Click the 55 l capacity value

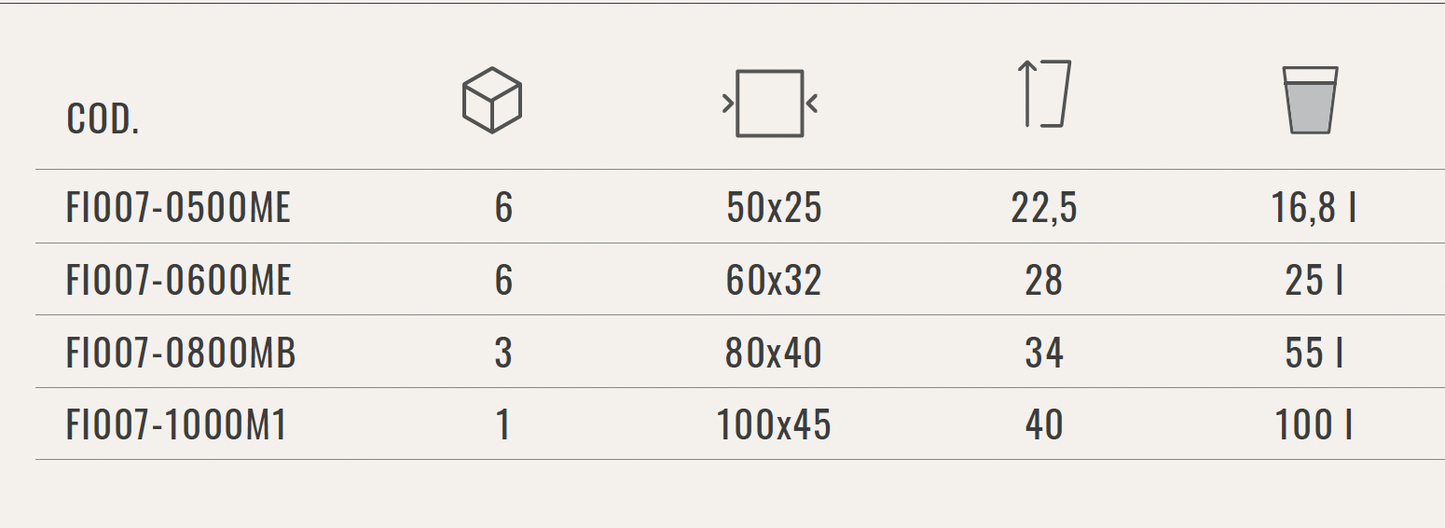(1314, 353)
